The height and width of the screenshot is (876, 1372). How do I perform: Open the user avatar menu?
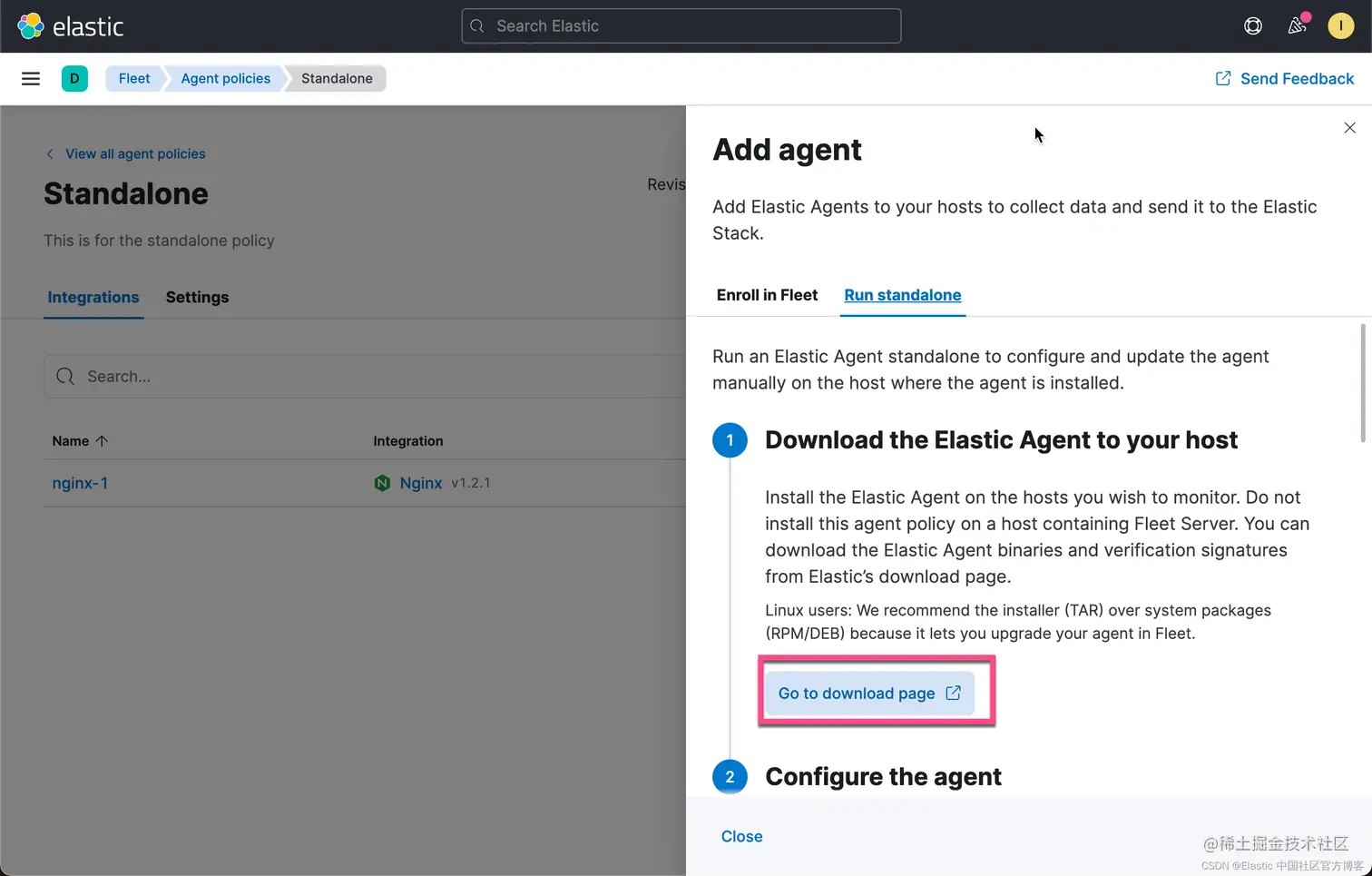point(1341,25)
